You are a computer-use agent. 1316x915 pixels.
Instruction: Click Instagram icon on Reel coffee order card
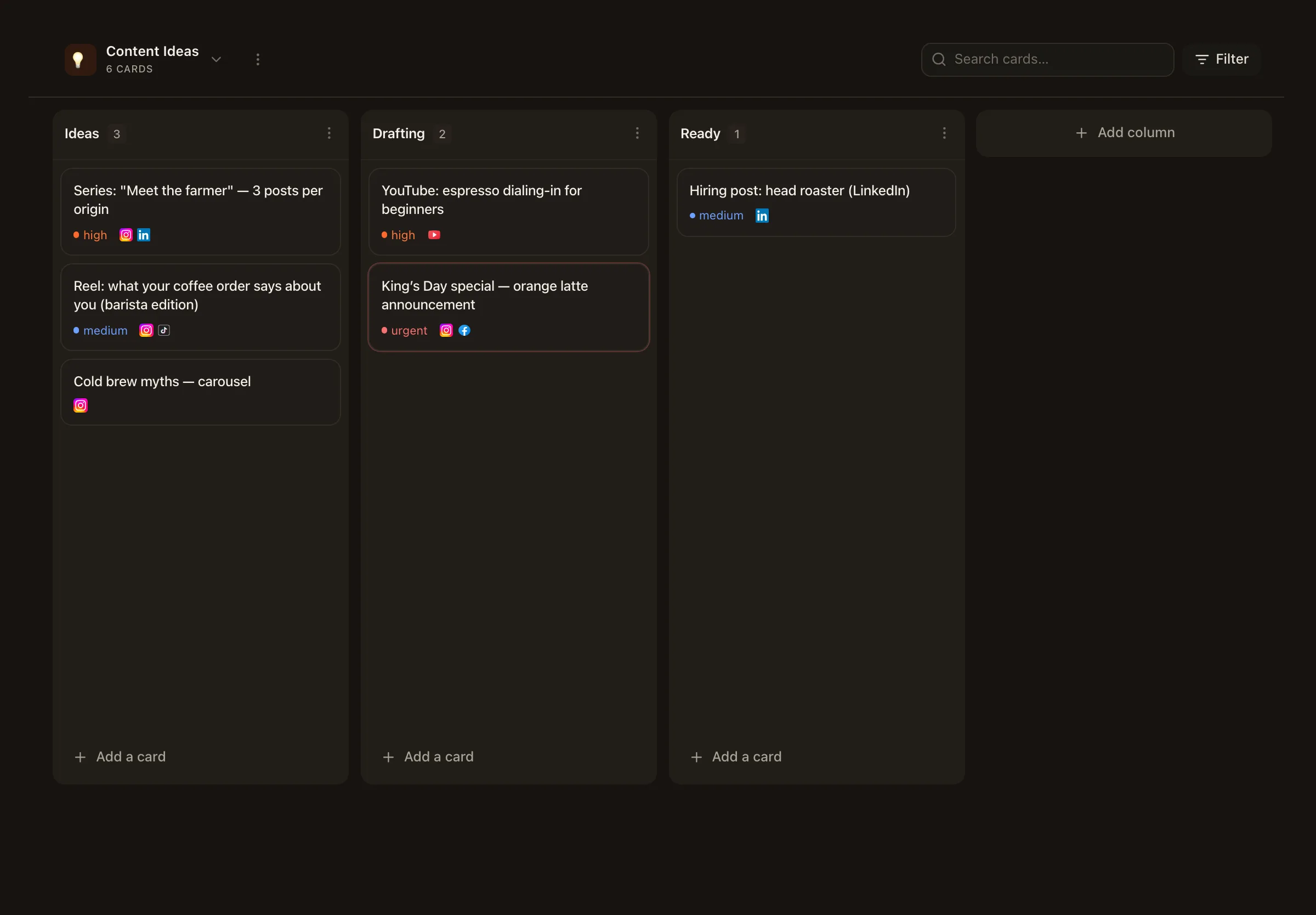(x=146, y=330)
